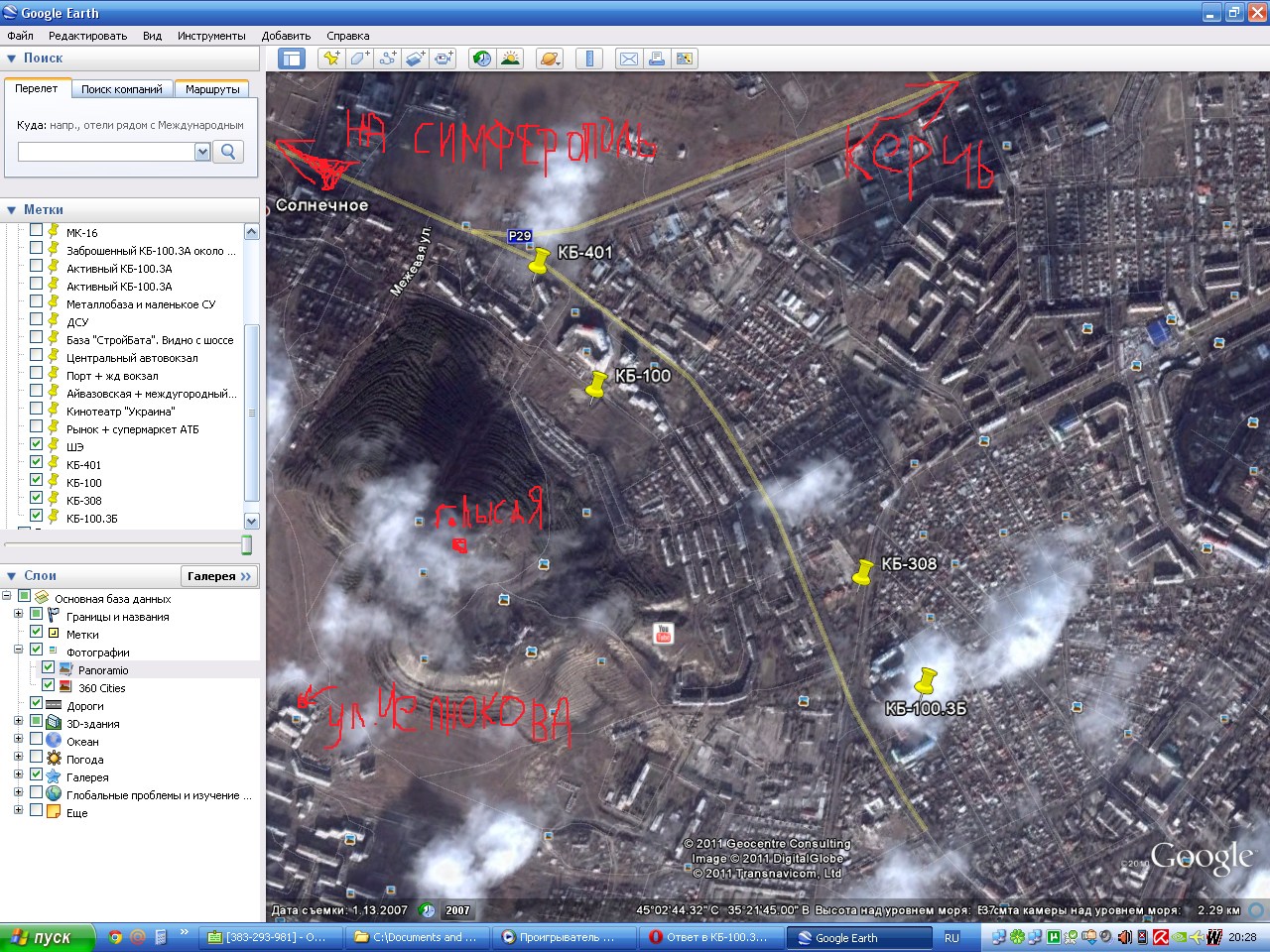The width and height of the screenshot is (1270, 952).
Task: Uncheck the КБ-308 placemark checkbox
Action: point(37,500)
